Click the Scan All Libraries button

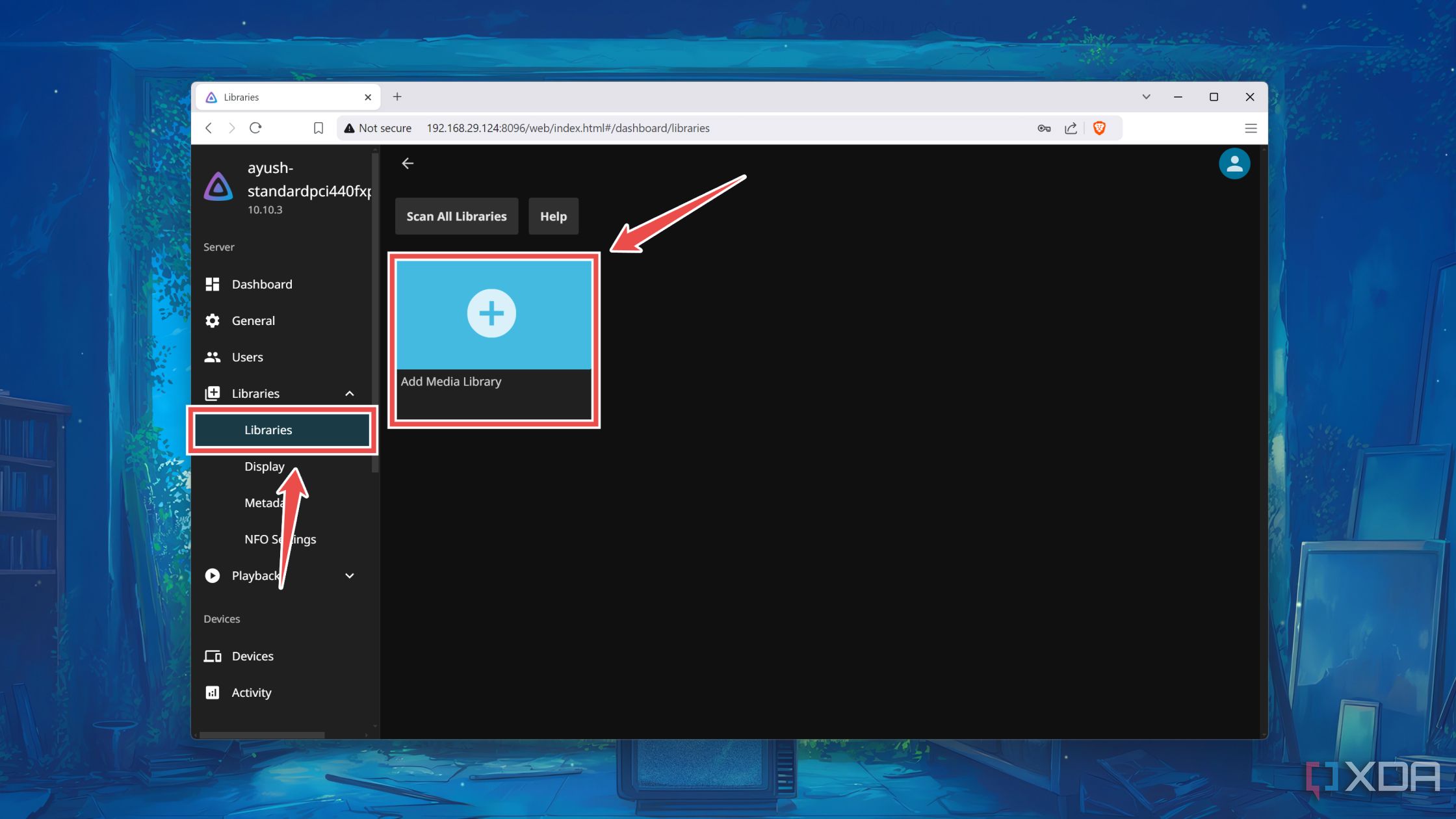456,215
